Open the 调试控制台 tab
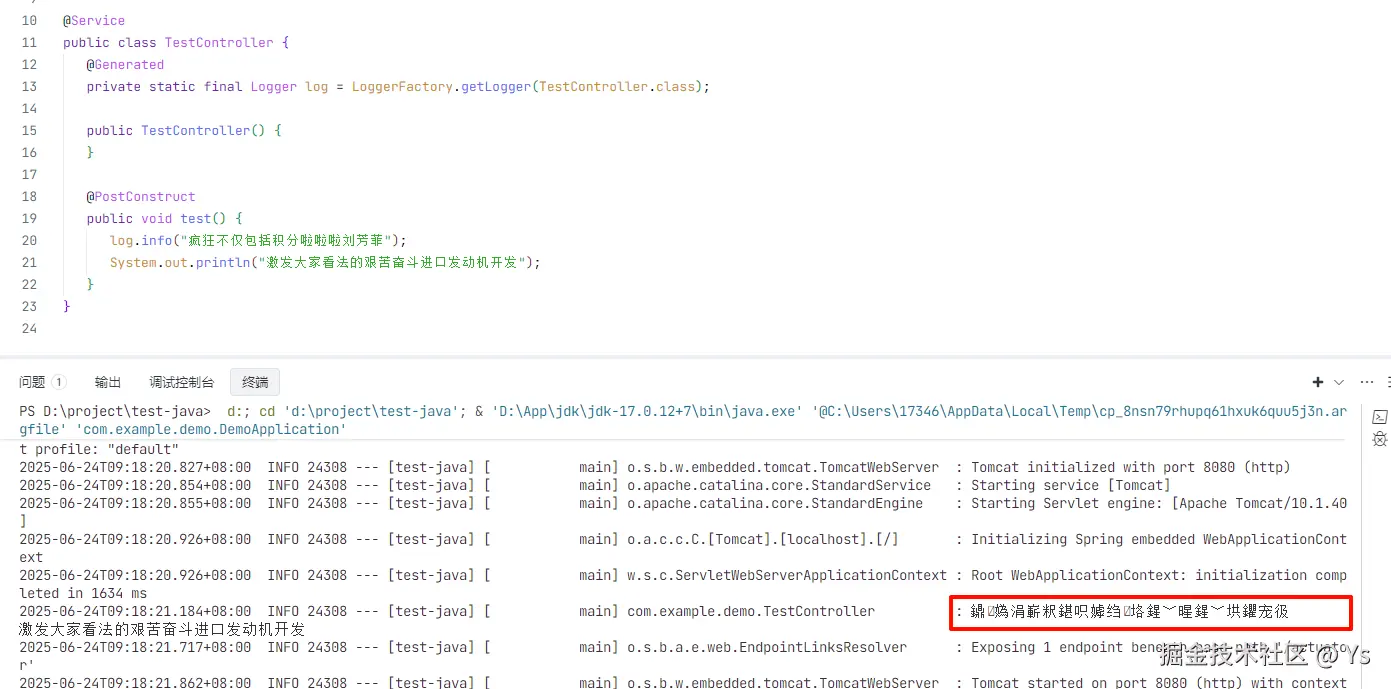The height and width of the screenshot is (689, 1391). point(182,382)
